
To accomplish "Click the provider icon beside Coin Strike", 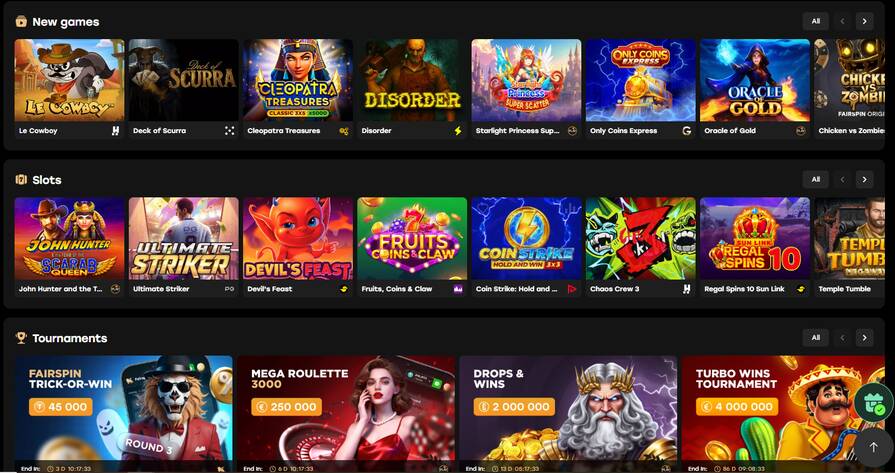I will (x=572, y=289).
